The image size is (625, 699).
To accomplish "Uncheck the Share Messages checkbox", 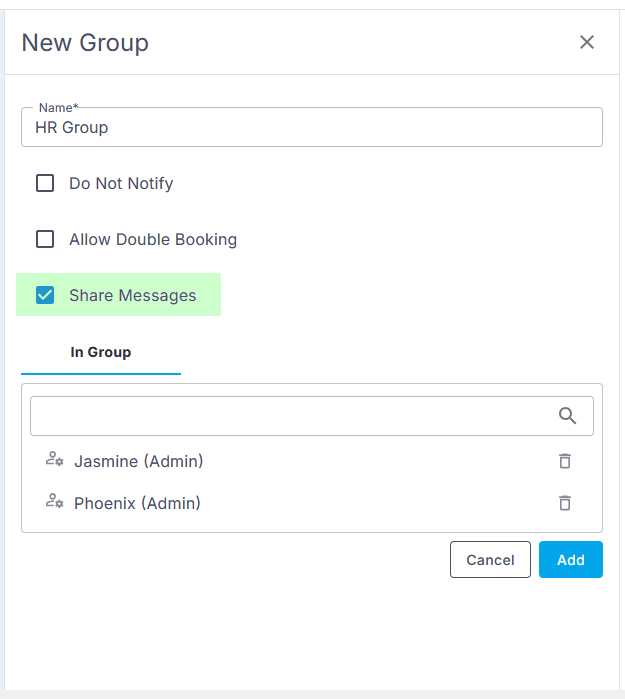I will click(45, 296).
